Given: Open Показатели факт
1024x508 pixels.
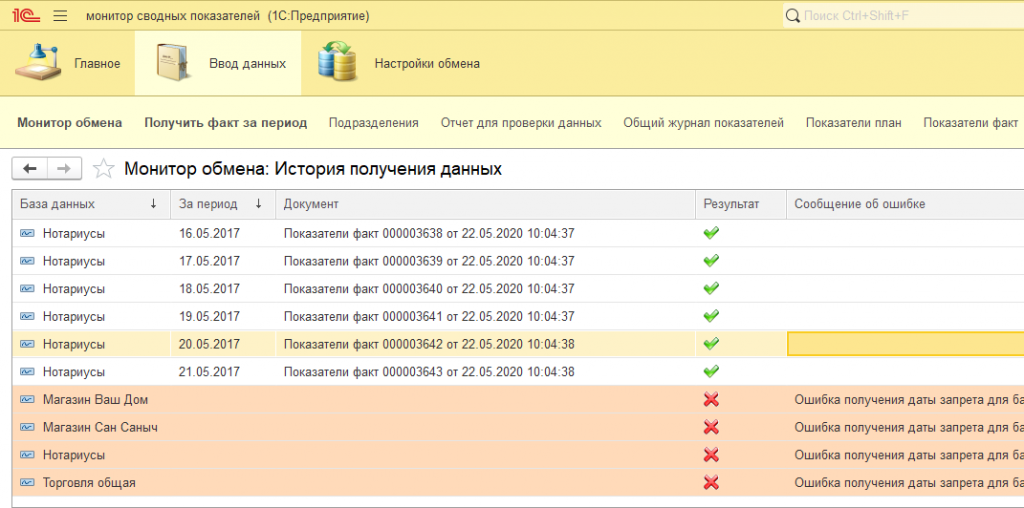Looking at the screenshot, I should click(x=970, y=123).
